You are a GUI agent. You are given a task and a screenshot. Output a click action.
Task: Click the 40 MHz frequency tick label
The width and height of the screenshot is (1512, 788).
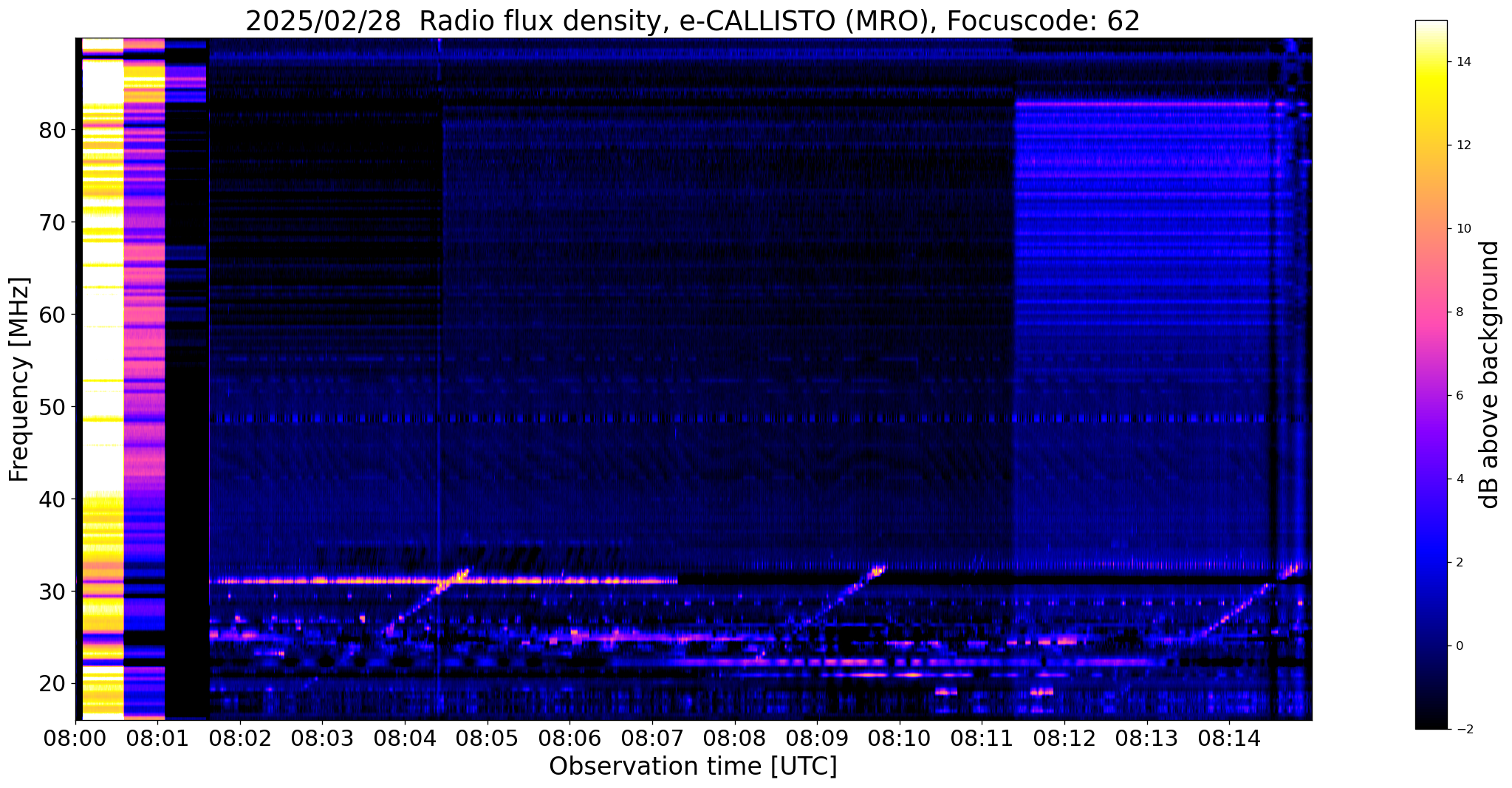(52, 499)
